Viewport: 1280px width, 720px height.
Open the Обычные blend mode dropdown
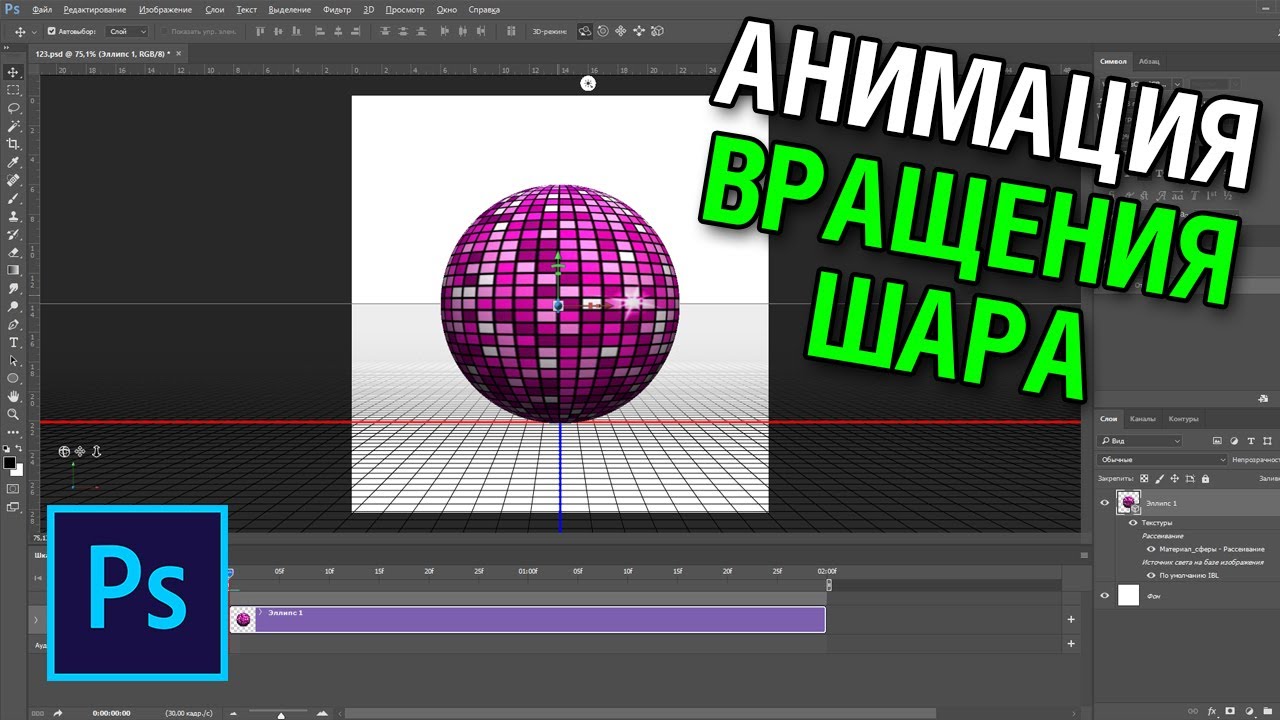tap(1162, 459)
